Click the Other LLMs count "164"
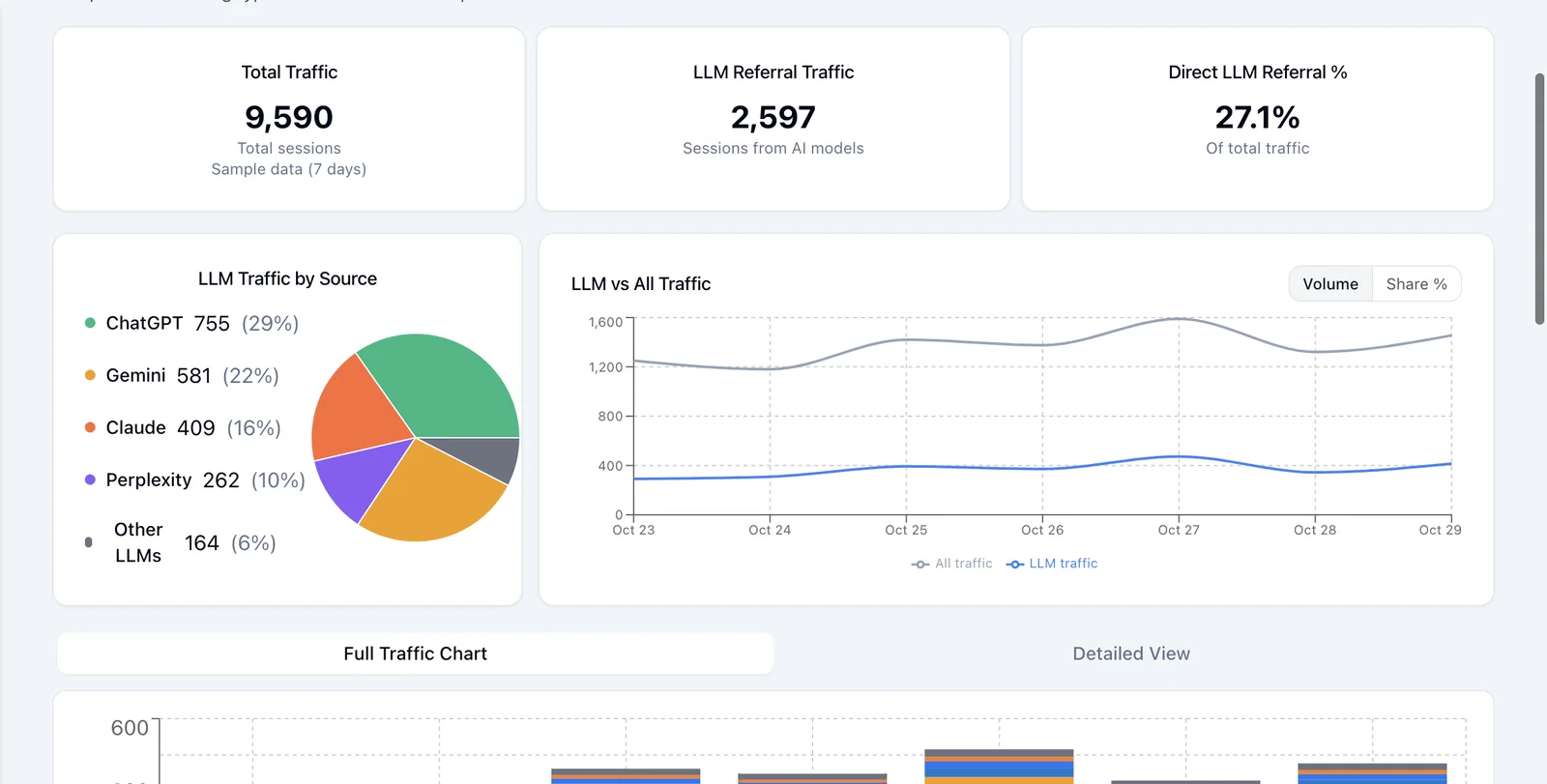The width and height of the screenshot is (1547, 784). tap(202, 543)
